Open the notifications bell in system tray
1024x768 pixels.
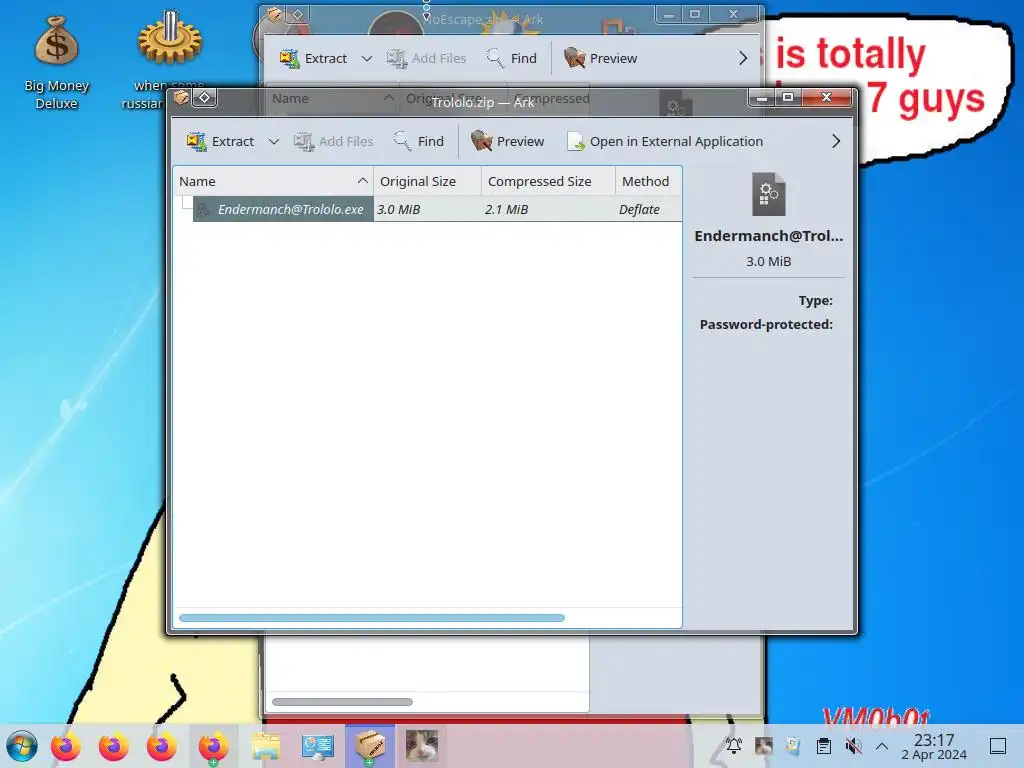point(734,745)
